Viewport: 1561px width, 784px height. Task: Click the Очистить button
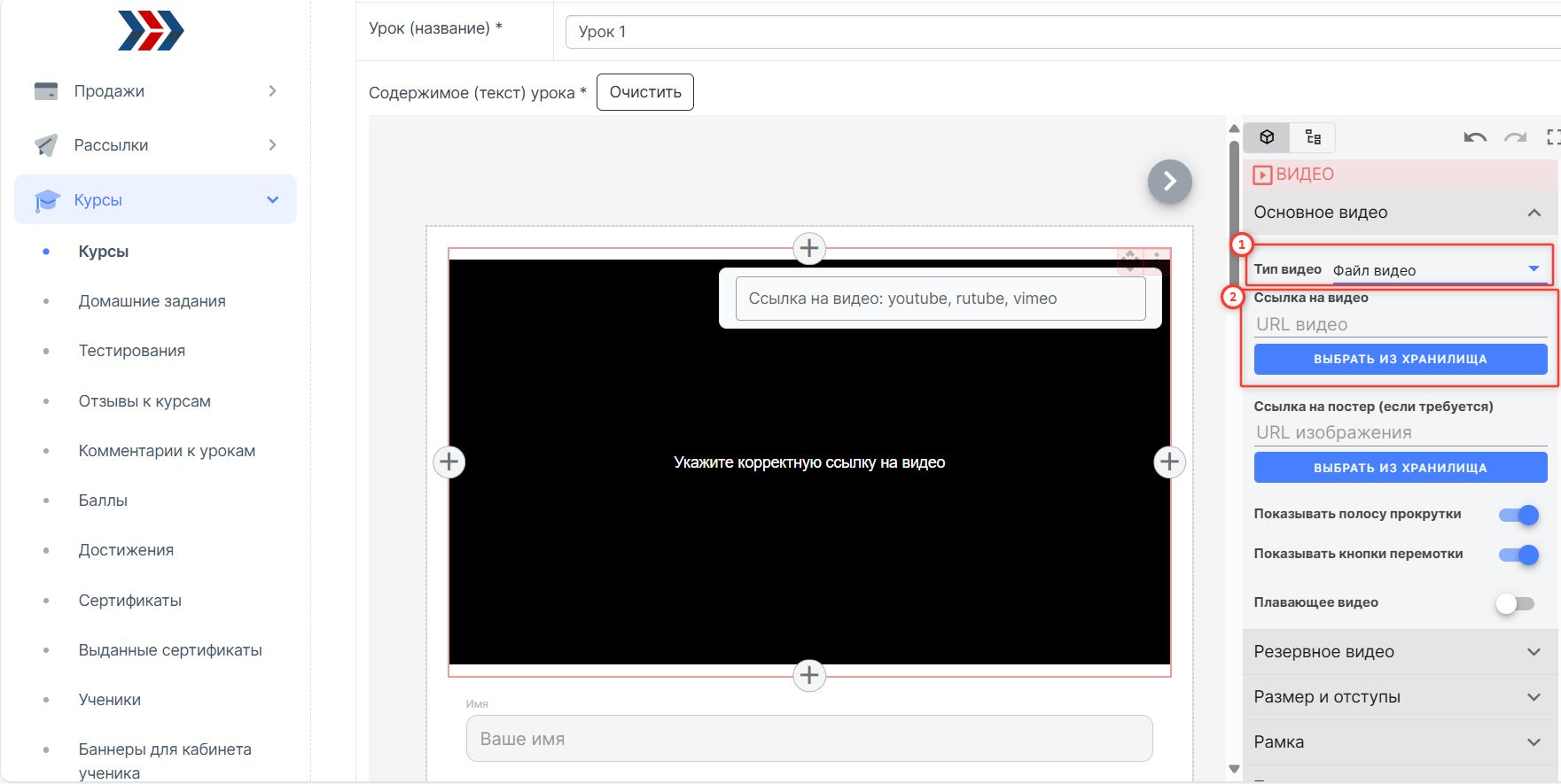point(644,92)
